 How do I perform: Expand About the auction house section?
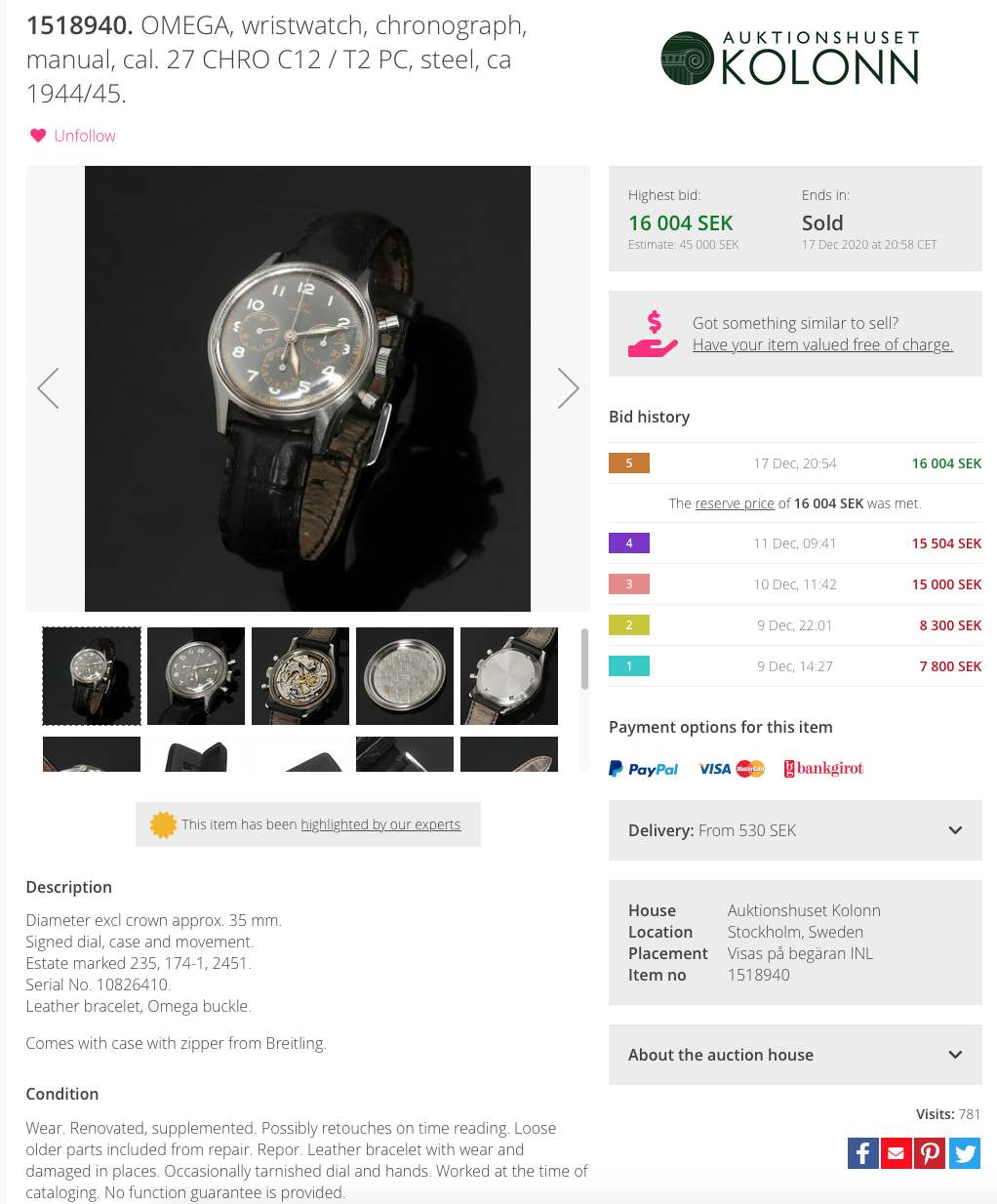(x=955, y=1055)
